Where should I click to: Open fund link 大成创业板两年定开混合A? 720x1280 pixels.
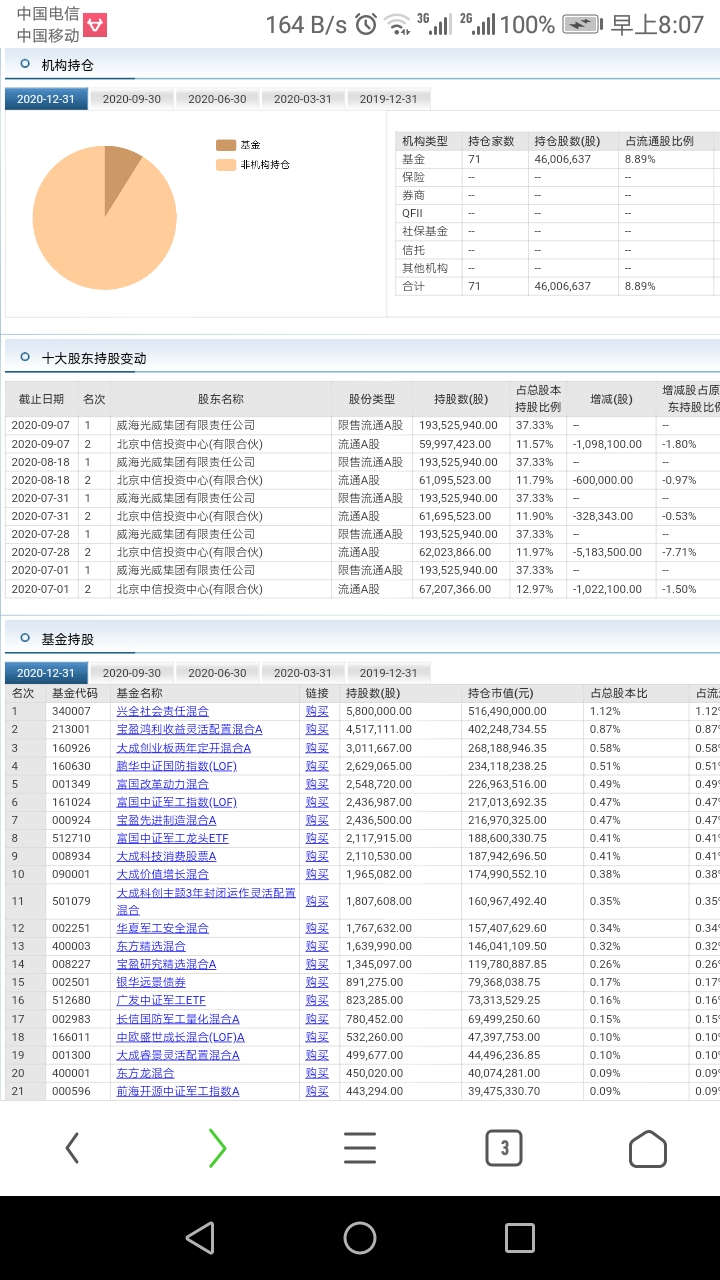184,747
